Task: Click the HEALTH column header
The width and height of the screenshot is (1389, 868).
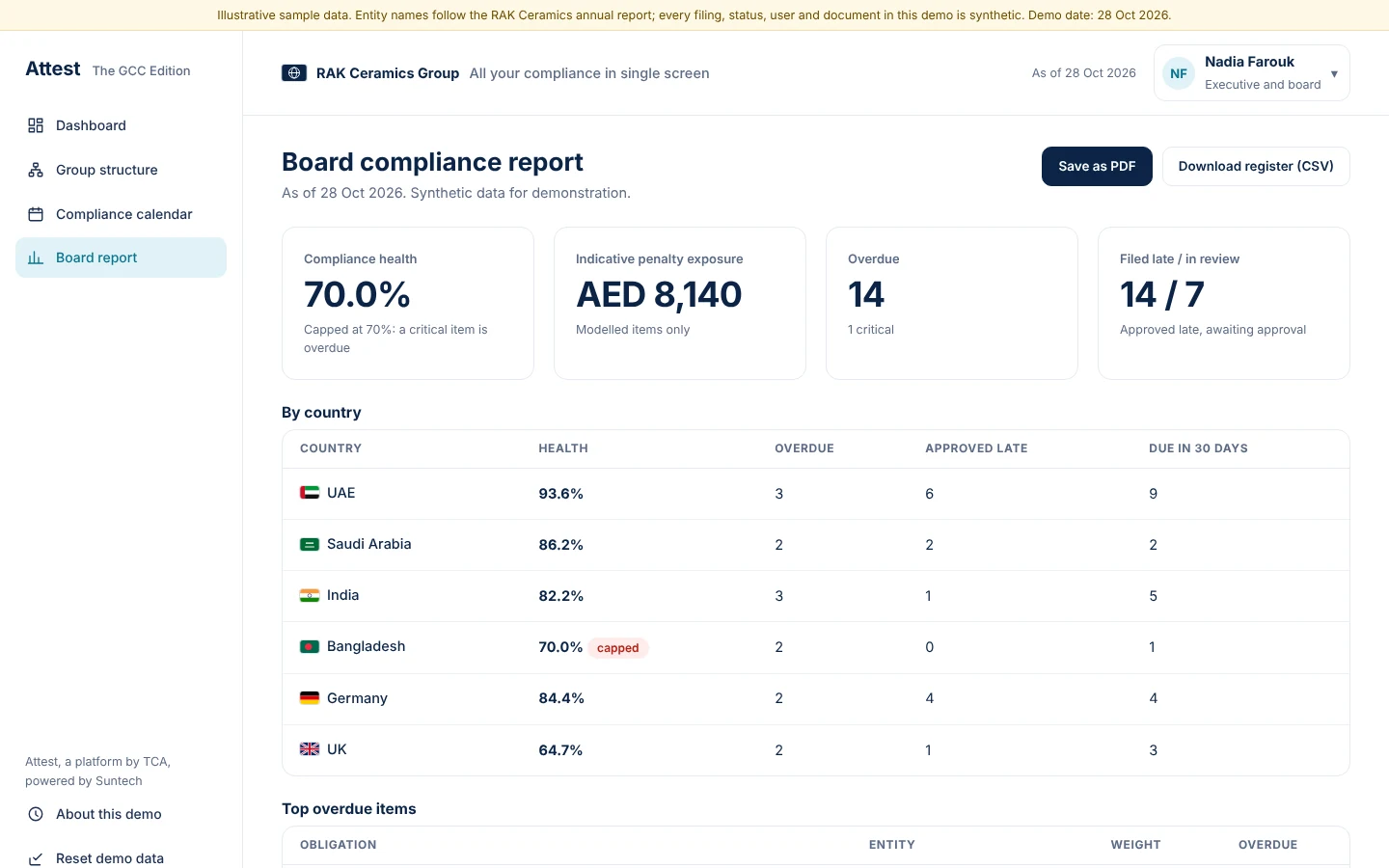Action: tap(563, 448)
